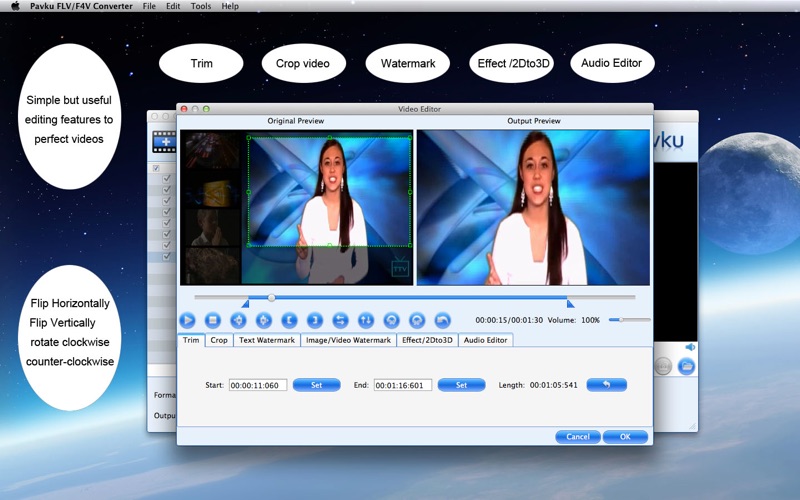This screenshot has width=800, height=500.
Task: Click Set button next to End time
Action: (x=461, y=385)
